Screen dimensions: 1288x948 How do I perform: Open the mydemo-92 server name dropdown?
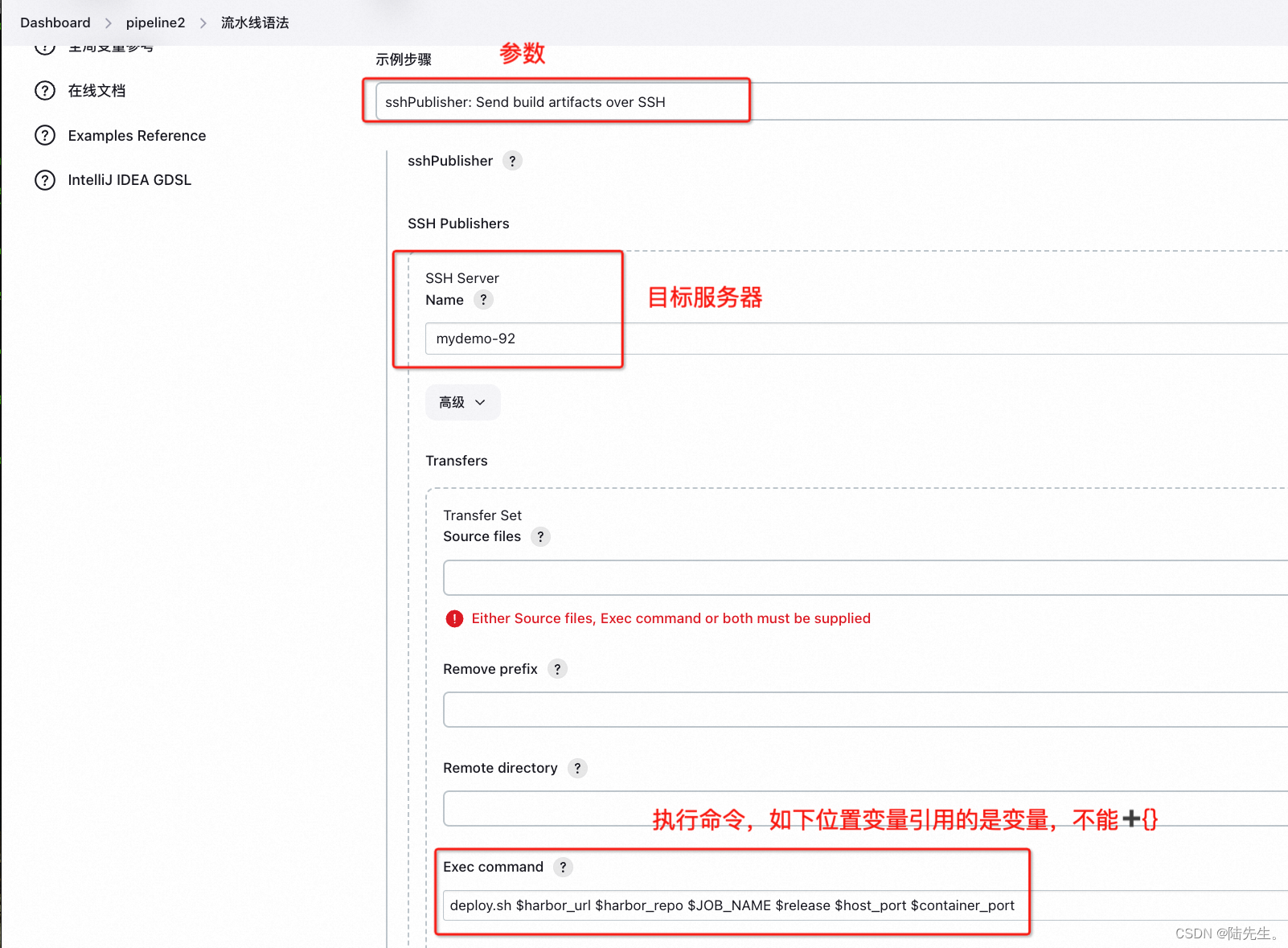(856, 339)
